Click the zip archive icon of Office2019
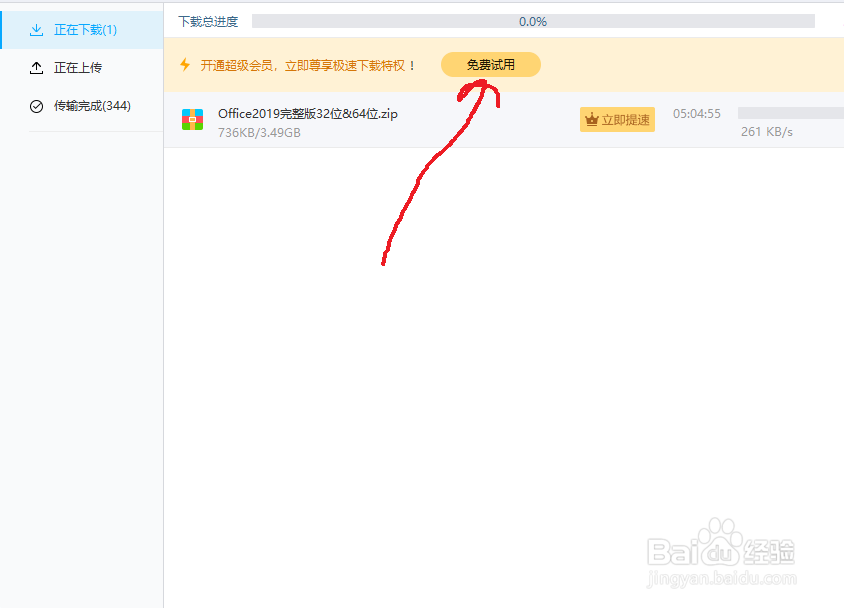Viewport: 844px width, 608px height. click(192, 119)
